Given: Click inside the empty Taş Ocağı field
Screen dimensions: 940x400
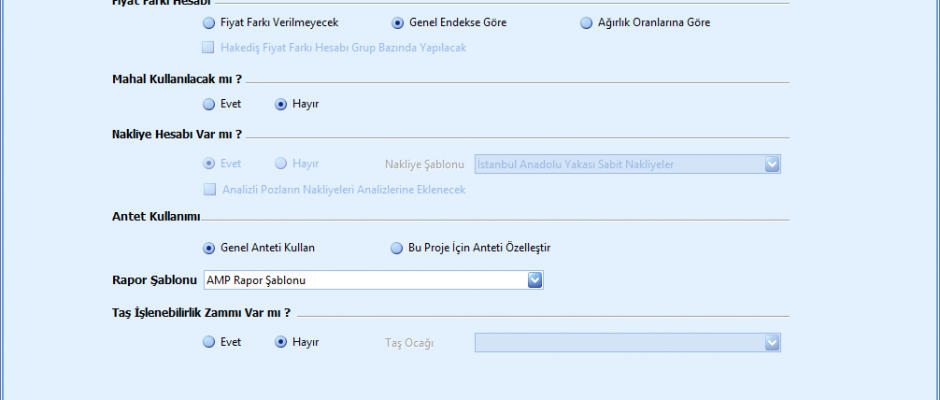Looking at the screenshot, I should 617,343.
